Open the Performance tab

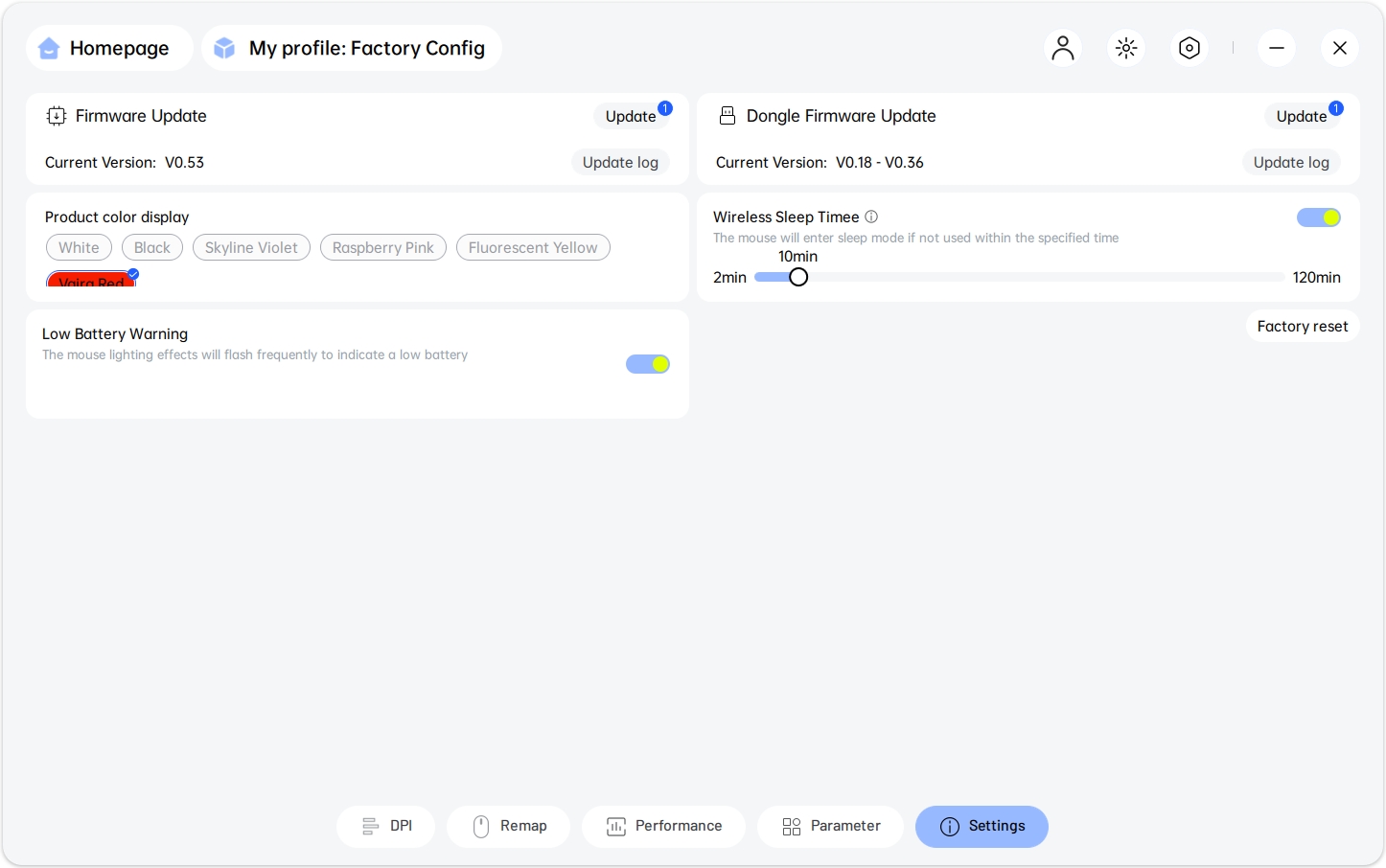coord(663,826)
